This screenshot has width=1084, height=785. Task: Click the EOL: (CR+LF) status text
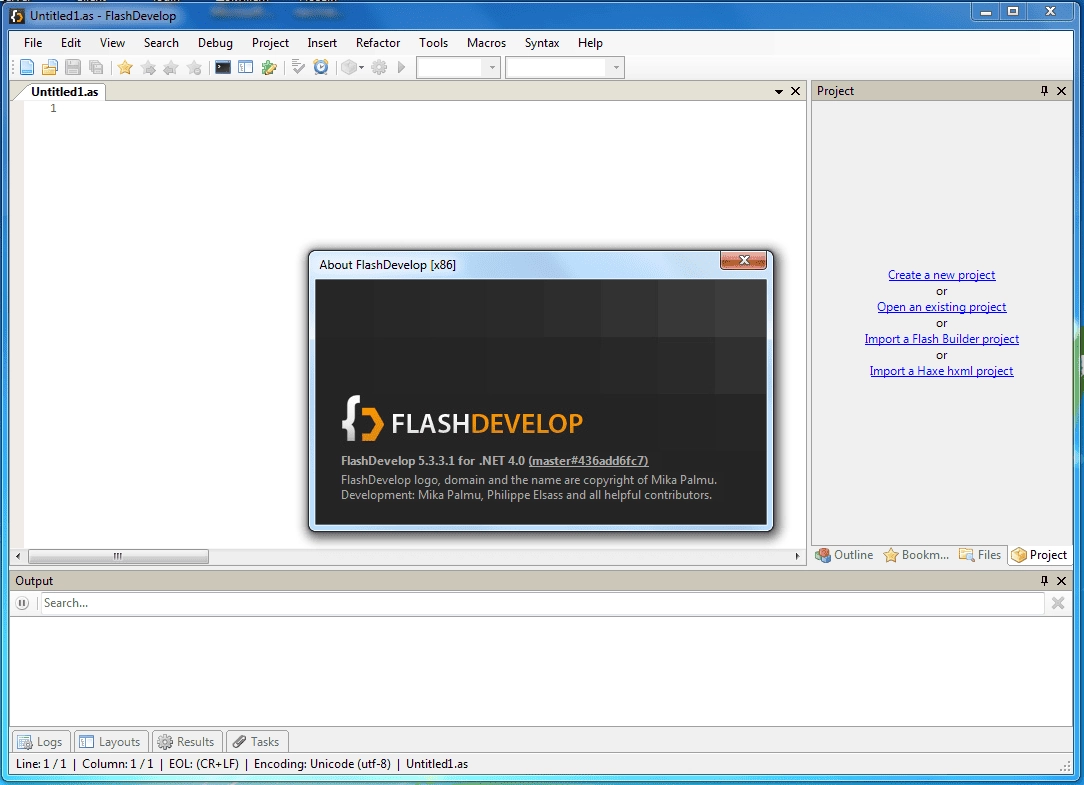[203, 764]
